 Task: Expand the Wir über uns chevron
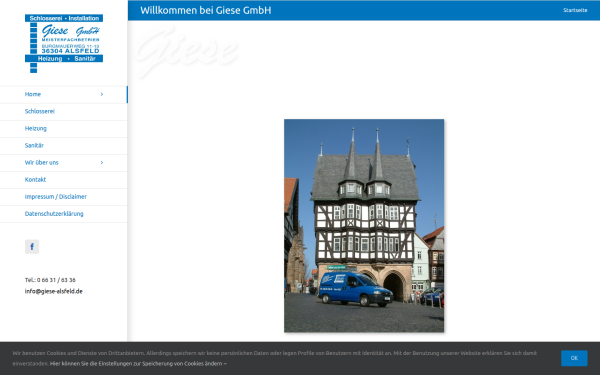point(102,163)
